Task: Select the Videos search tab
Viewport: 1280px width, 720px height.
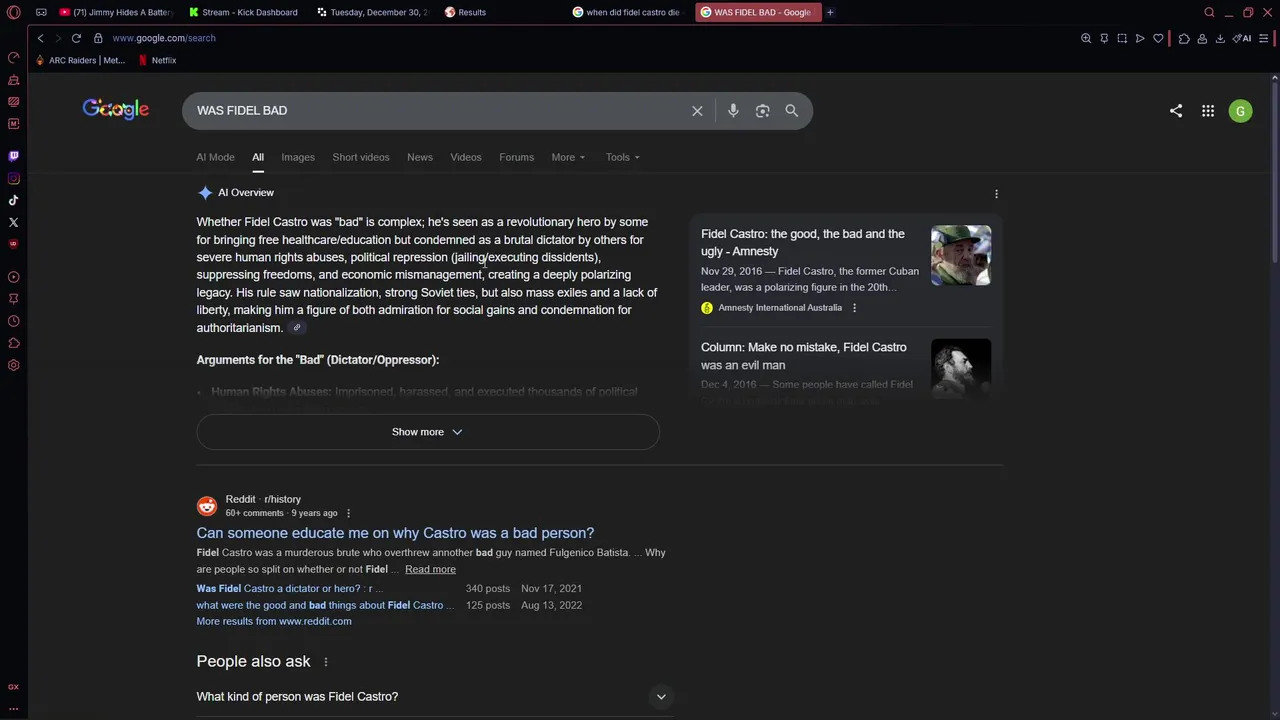Action: point(466,157)
